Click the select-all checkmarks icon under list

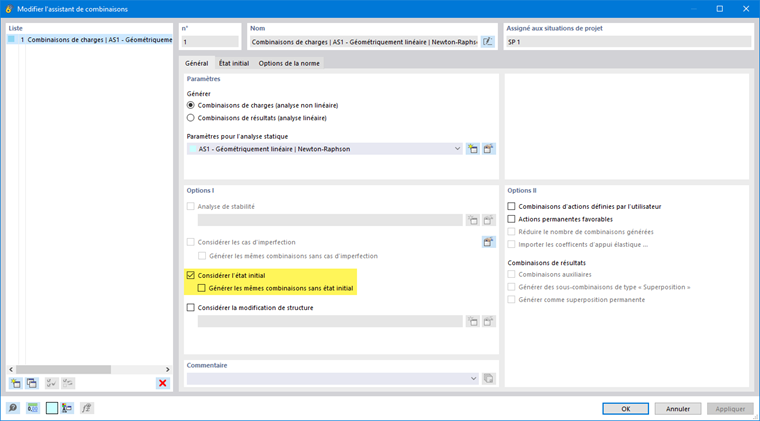coord(51,383)
